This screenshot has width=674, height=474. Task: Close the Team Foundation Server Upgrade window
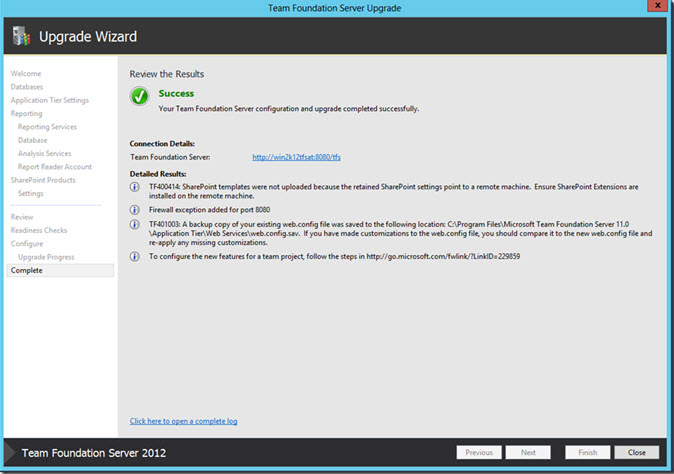[x=657, y=6]
